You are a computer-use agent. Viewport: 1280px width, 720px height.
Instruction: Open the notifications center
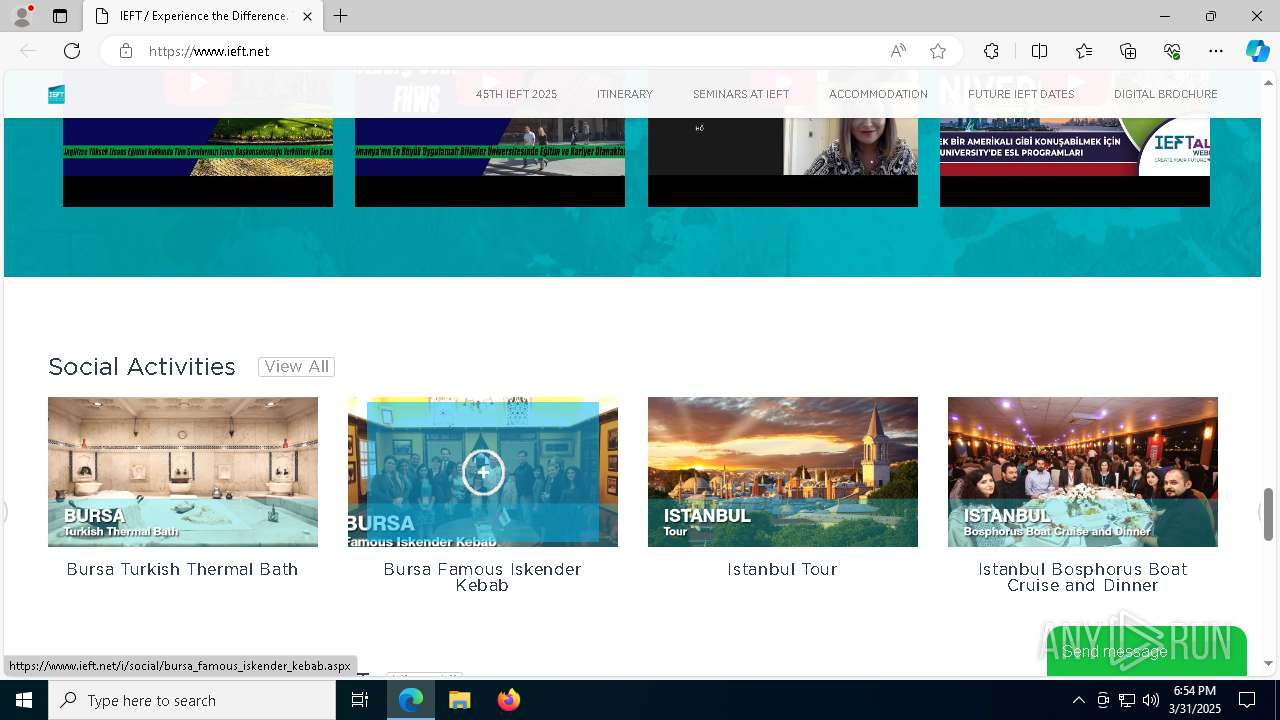click(1247, 700)
